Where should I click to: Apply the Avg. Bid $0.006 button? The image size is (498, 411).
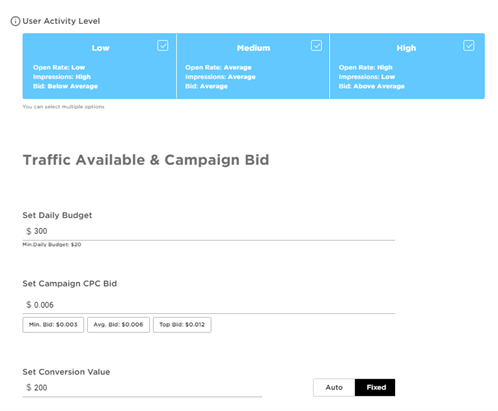point(118,325)
